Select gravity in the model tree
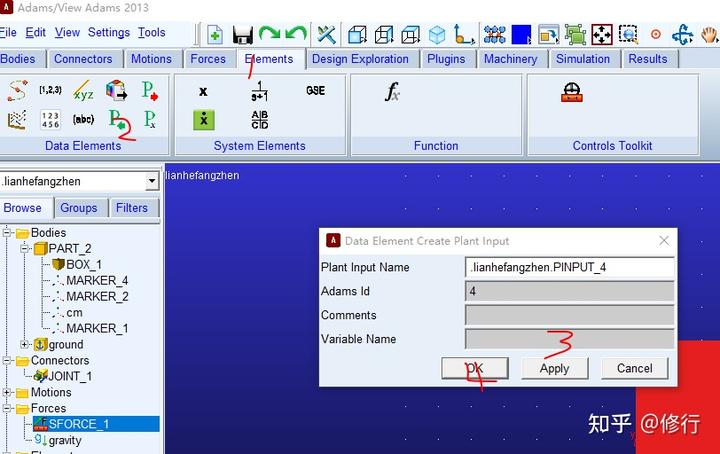Image resolution: width=720 pixels, height=454 pixels. click(x=57, y=440)
